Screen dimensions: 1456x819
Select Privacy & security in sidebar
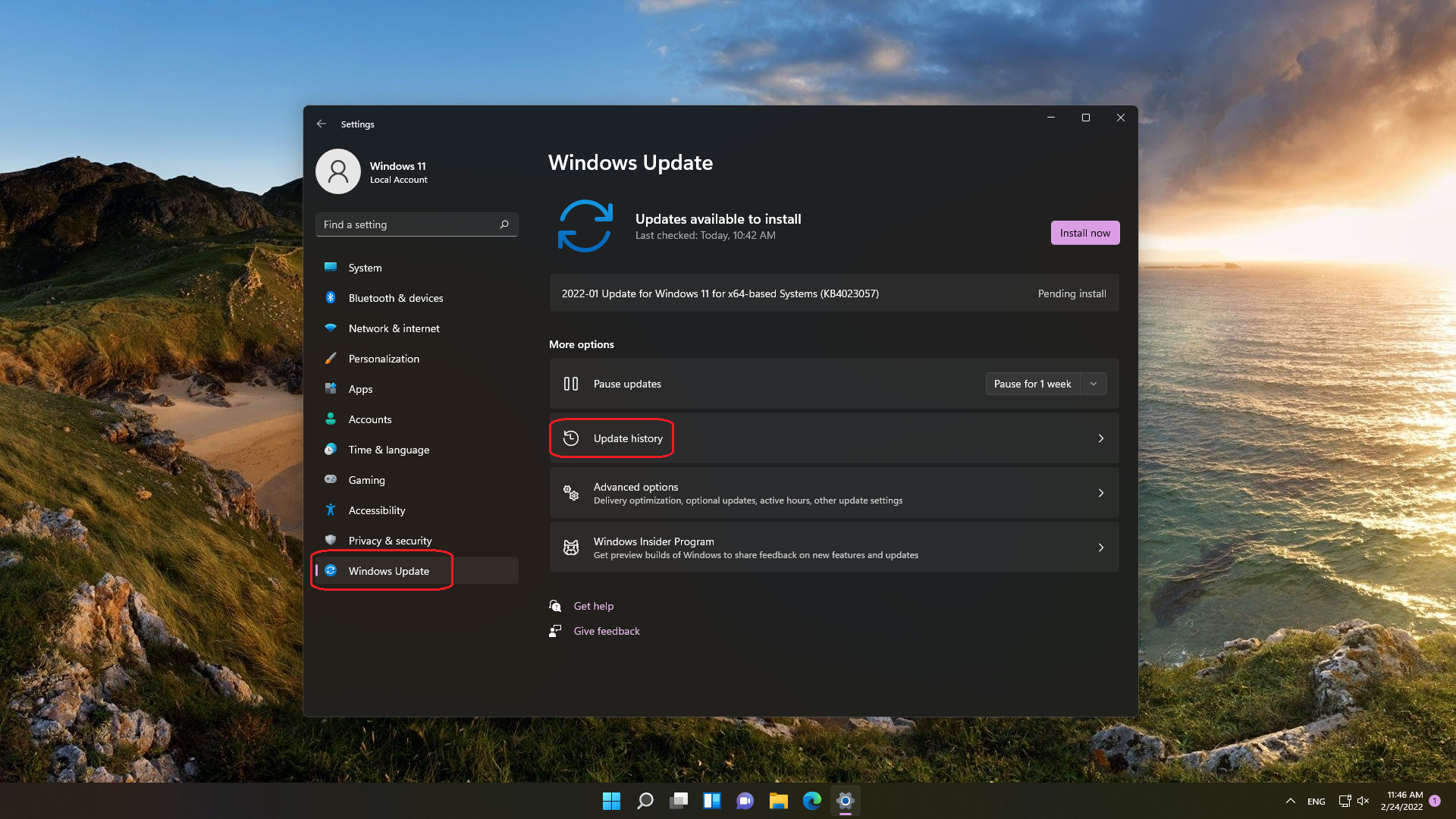coord(390,541)
